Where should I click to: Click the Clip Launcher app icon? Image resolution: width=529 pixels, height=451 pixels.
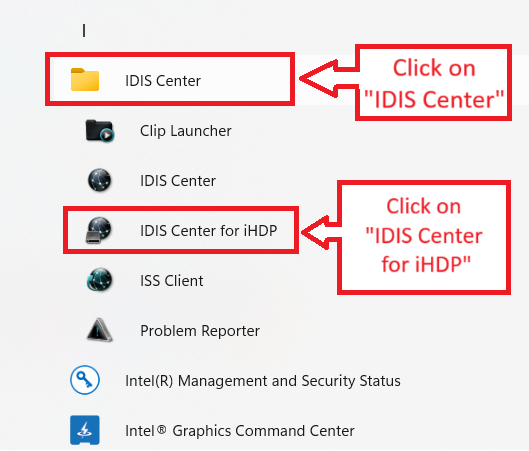coord(100,131)
